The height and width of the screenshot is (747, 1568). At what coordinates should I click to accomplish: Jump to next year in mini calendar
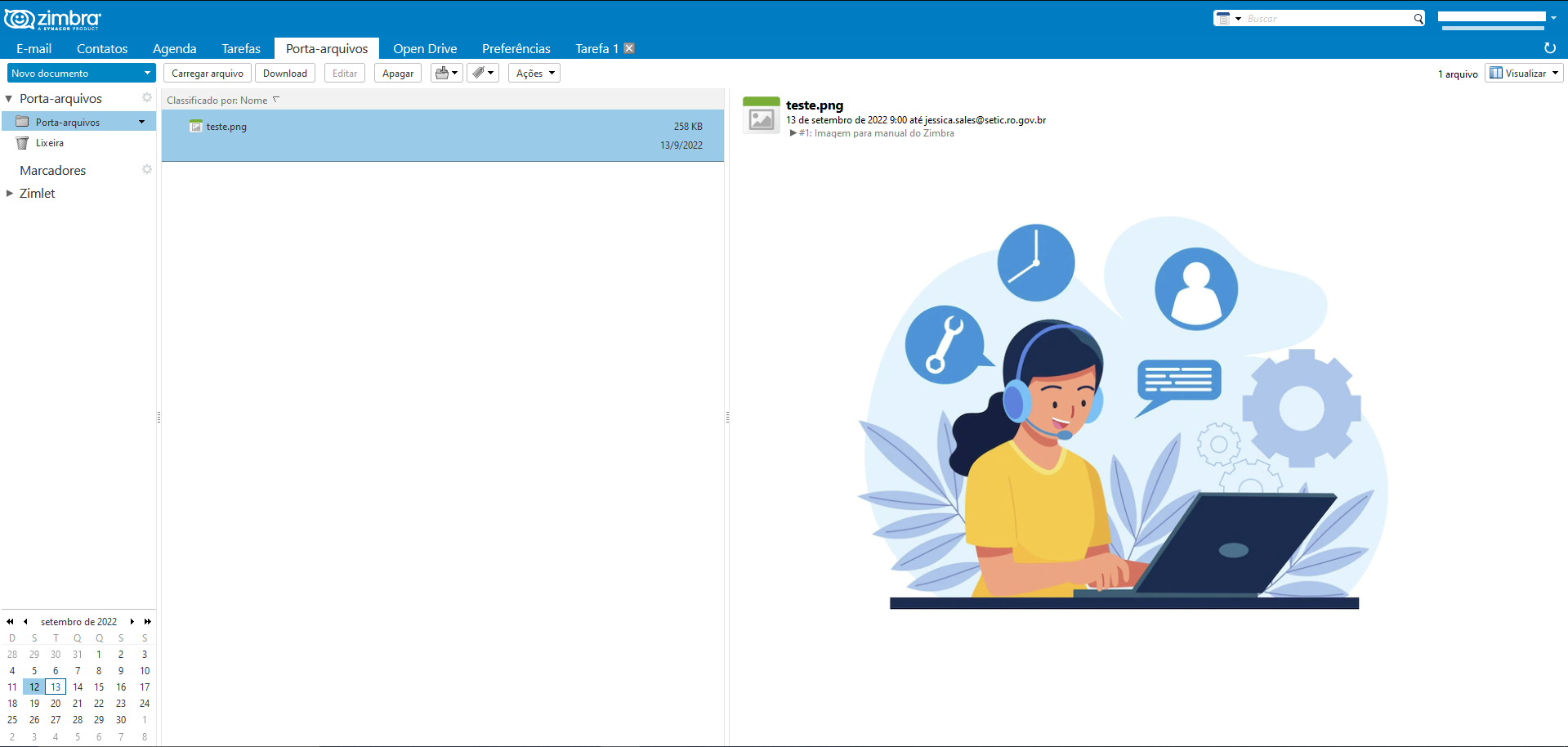[x=148, y=622]
